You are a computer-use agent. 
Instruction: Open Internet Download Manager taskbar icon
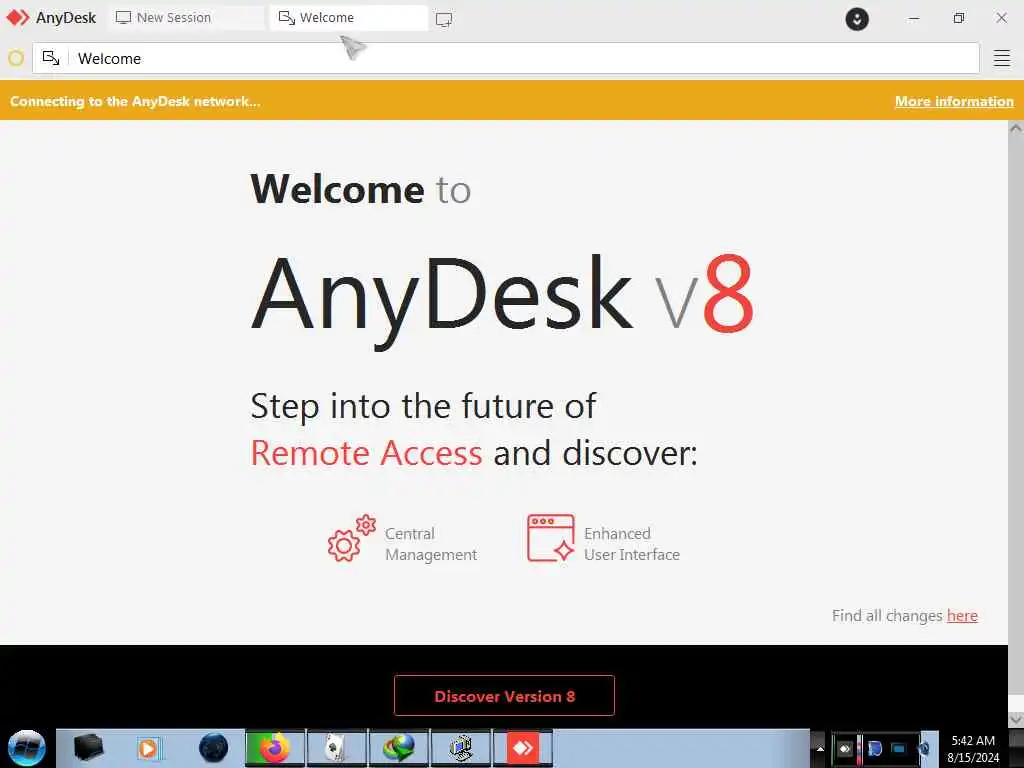398,748
